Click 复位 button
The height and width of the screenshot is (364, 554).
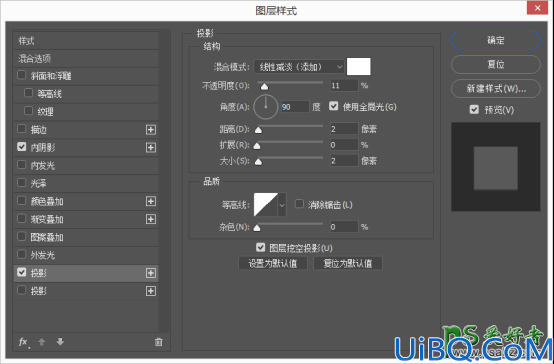click(x=496, y=64)
